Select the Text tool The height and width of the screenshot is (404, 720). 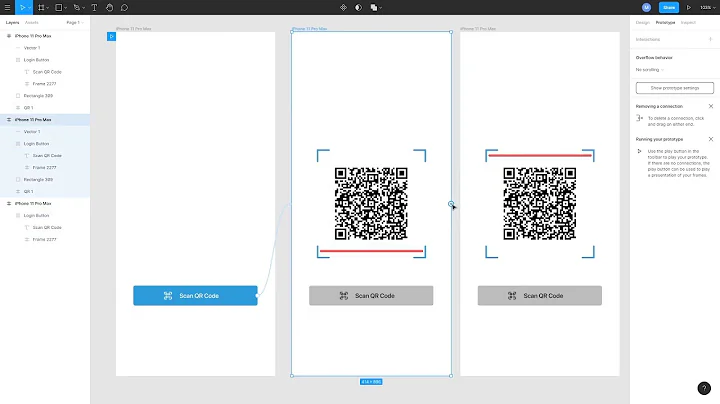(94, 7)
